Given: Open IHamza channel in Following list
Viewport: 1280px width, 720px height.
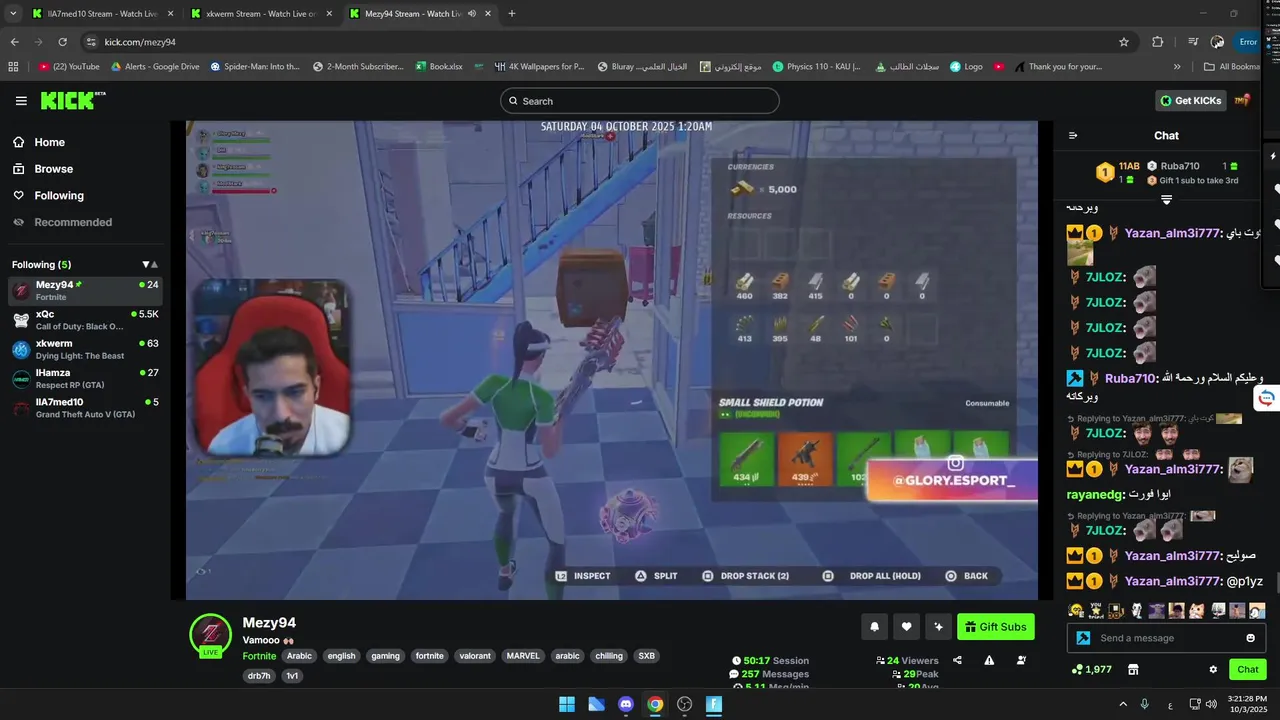Looking at the screenshot, I should (85, 378).
